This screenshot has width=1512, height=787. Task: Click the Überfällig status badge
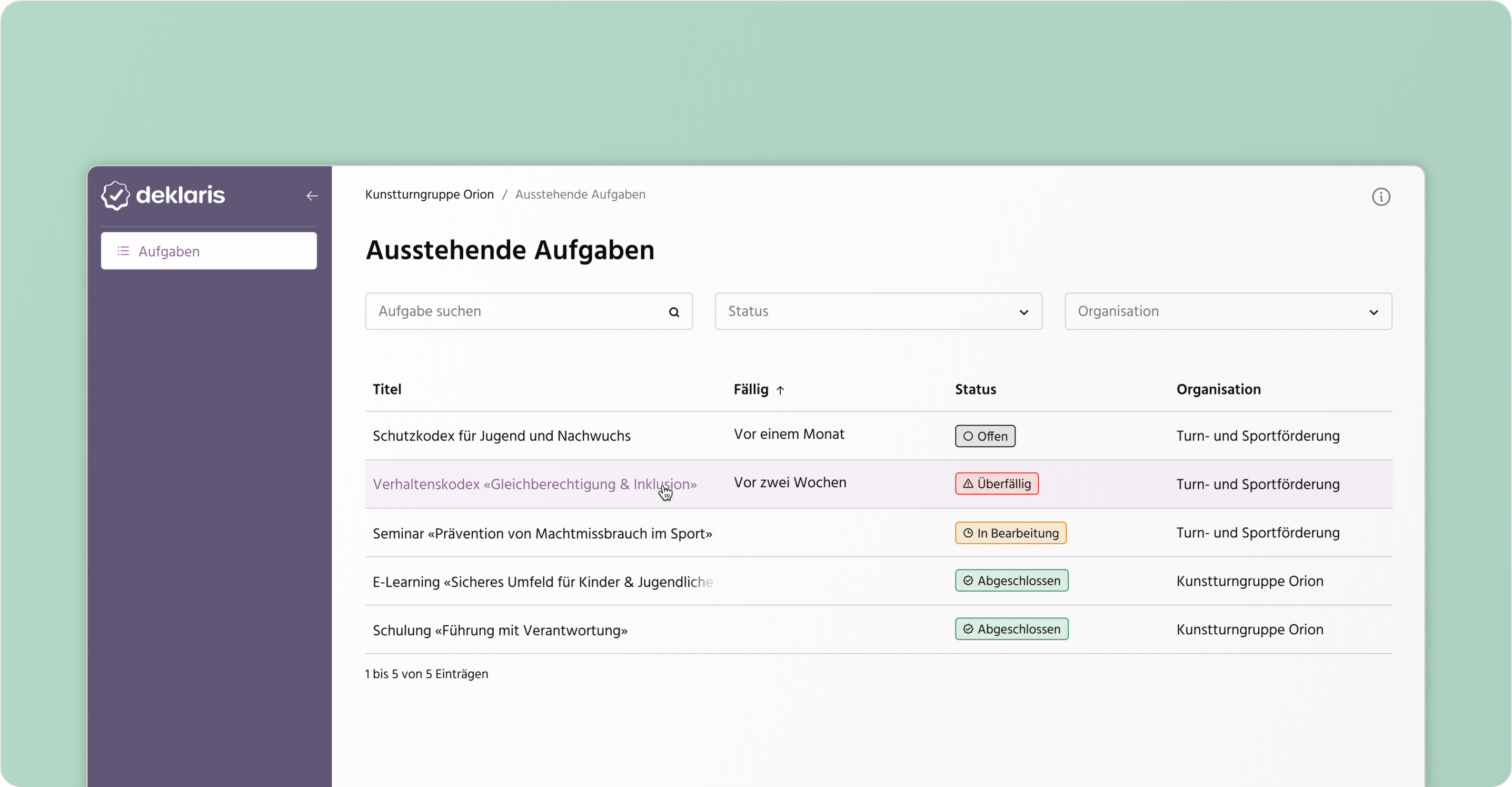996,484
